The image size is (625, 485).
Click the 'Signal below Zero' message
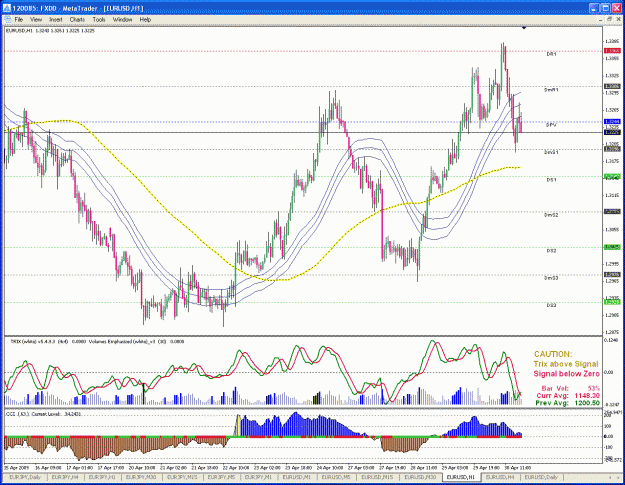[566, 374]
